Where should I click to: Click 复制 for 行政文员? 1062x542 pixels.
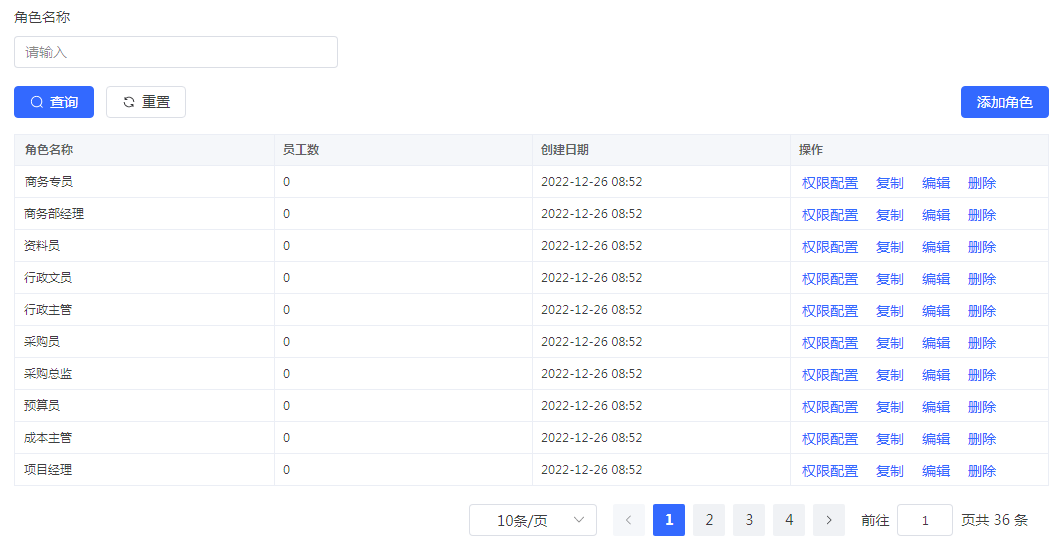point(889,278)
